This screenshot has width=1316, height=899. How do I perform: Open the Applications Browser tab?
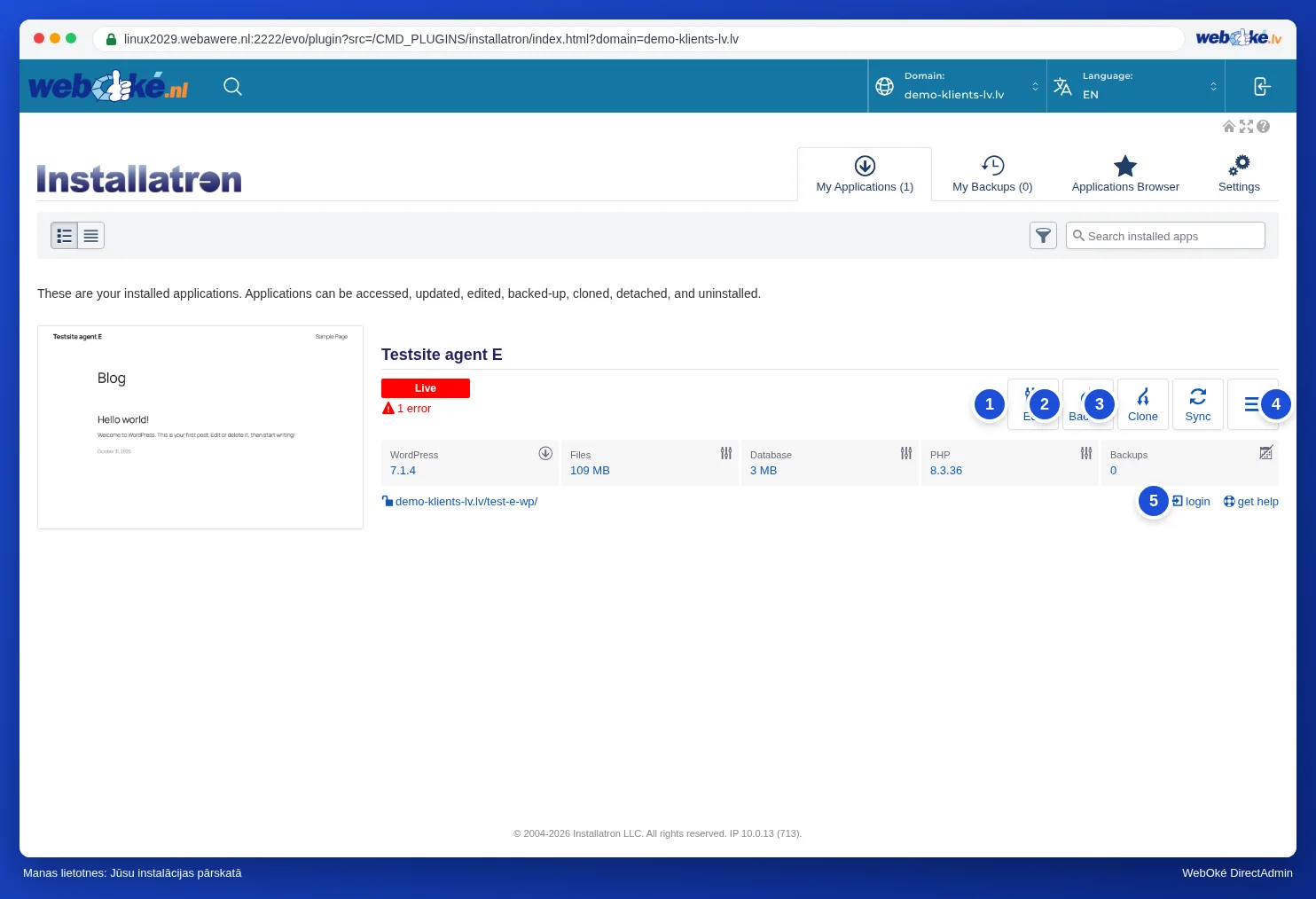(1125, 175)
